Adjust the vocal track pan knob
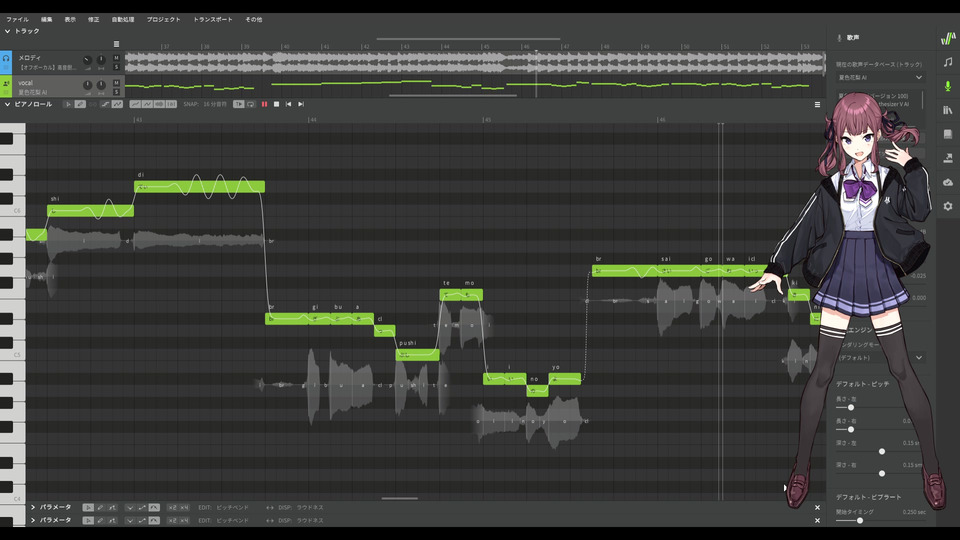The height and width of the screenshot is (540, 960). coord(101,84)
